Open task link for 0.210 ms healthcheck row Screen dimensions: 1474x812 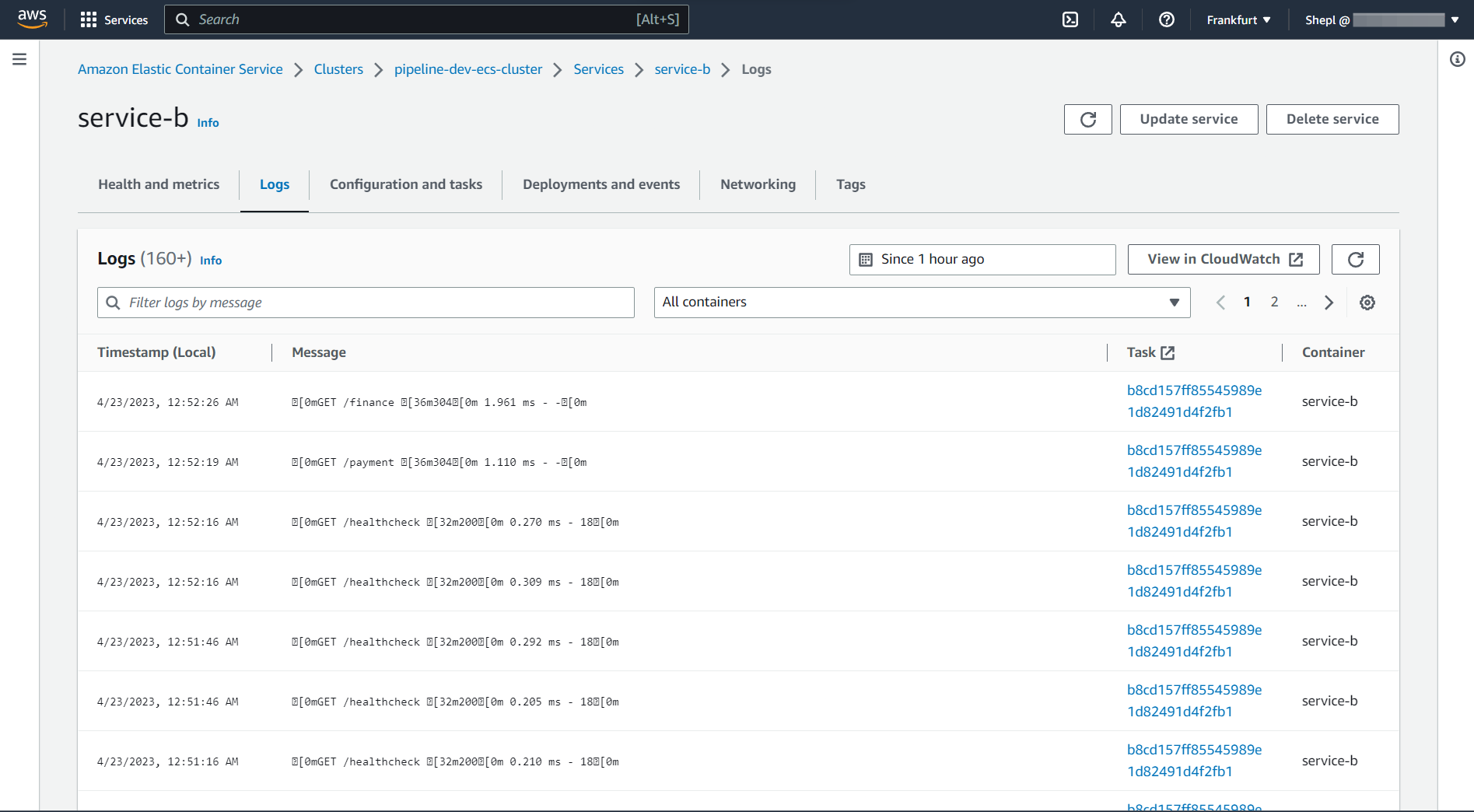click(1195, 761)
